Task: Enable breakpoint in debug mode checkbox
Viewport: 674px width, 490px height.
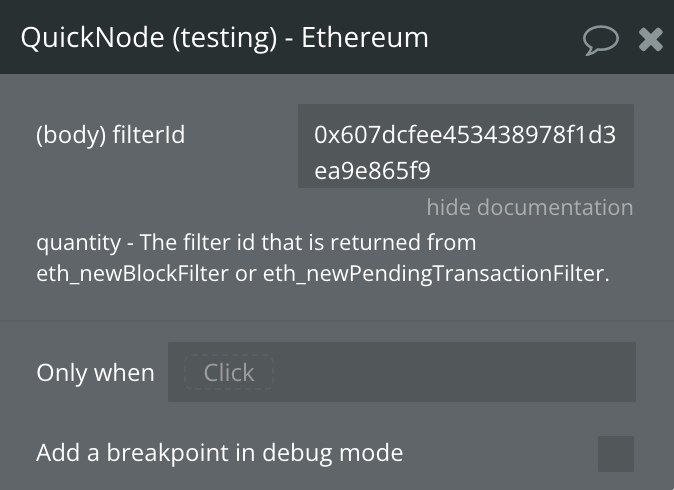Action: 615,453
